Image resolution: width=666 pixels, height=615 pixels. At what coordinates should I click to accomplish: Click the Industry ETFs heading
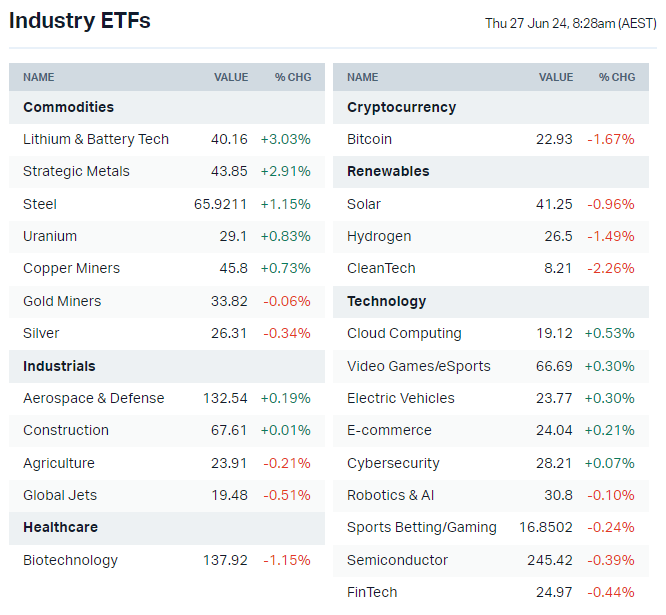[x=80, y=20]
